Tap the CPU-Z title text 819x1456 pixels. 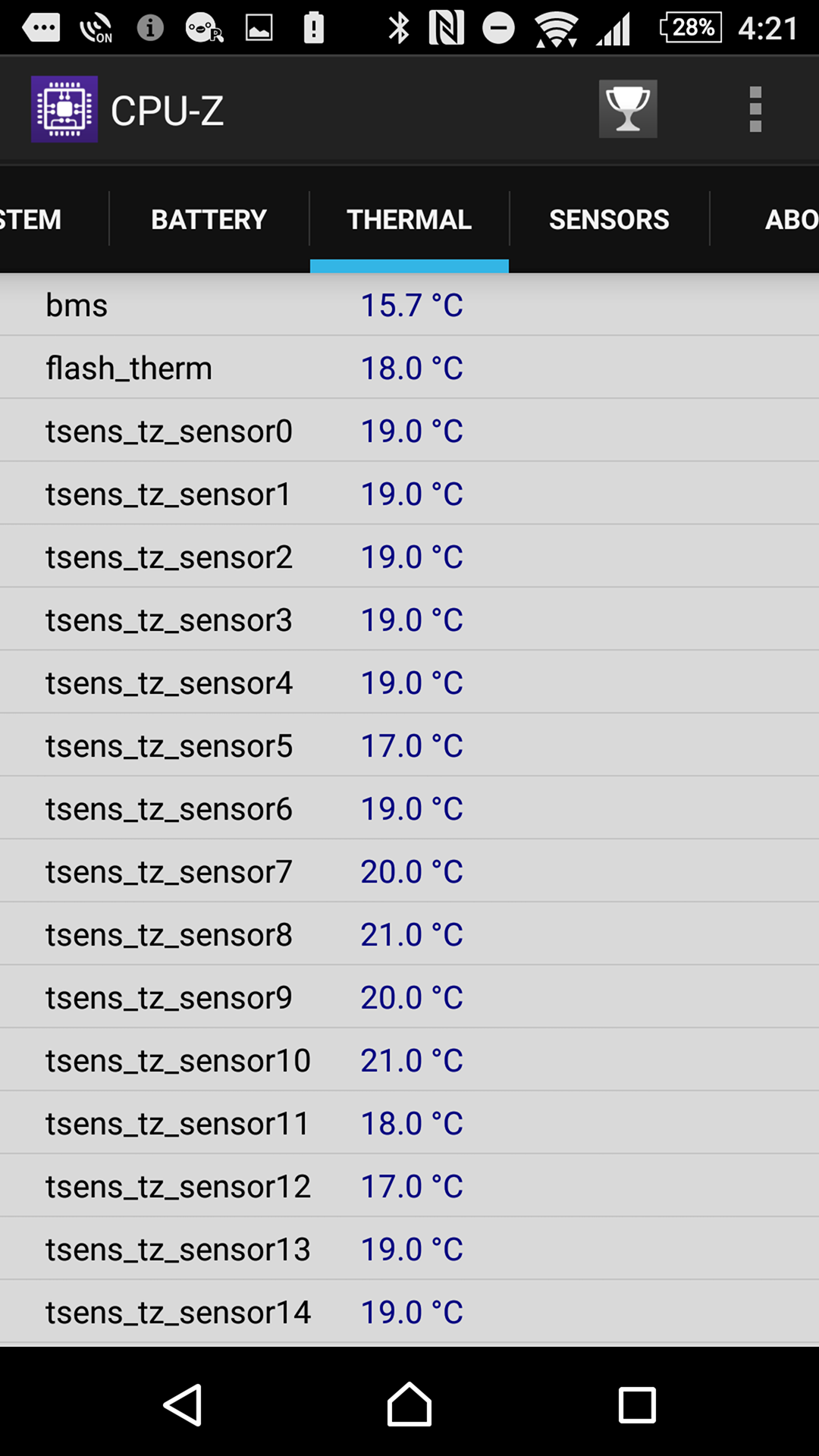click(167, 111)
